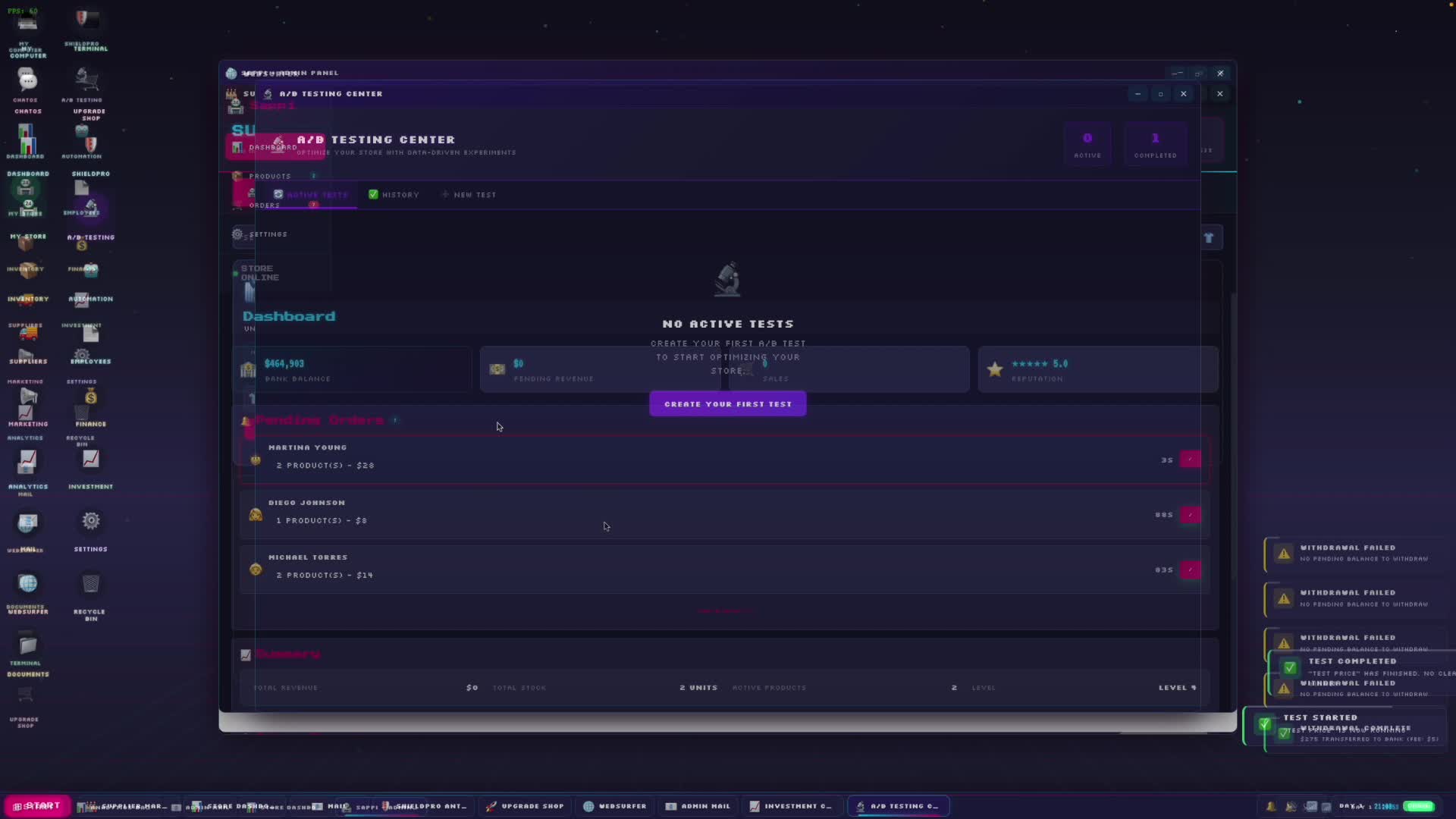Click the notification bell in system tray

click(1270, 806)
